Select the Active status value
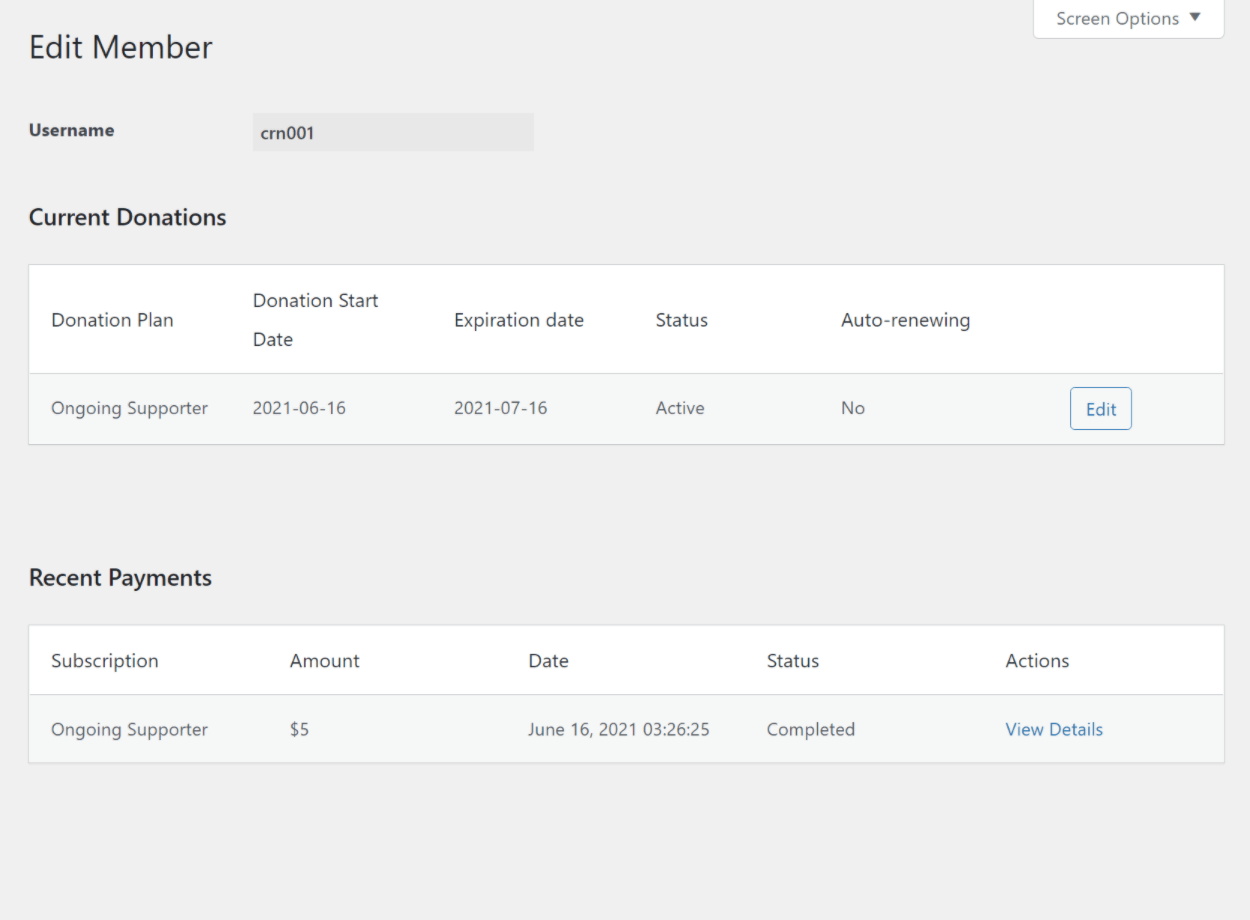The width and height of the screenshot is (1250, 920). 680,408
